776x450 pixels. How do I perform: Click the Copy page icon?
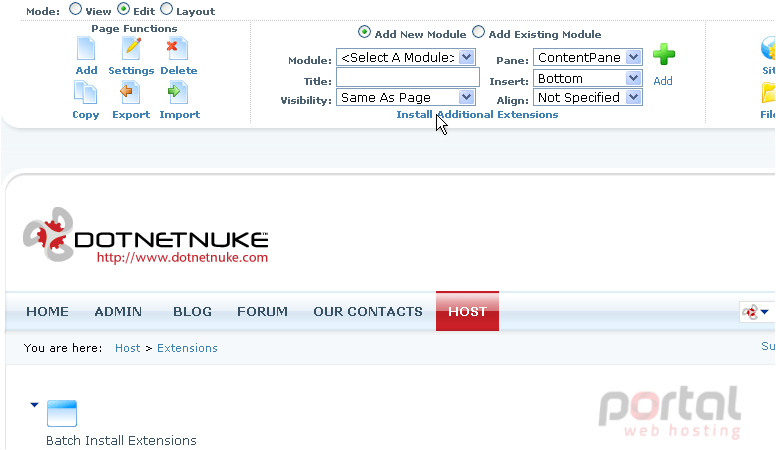pyautogui.click(x=86, y=93)
